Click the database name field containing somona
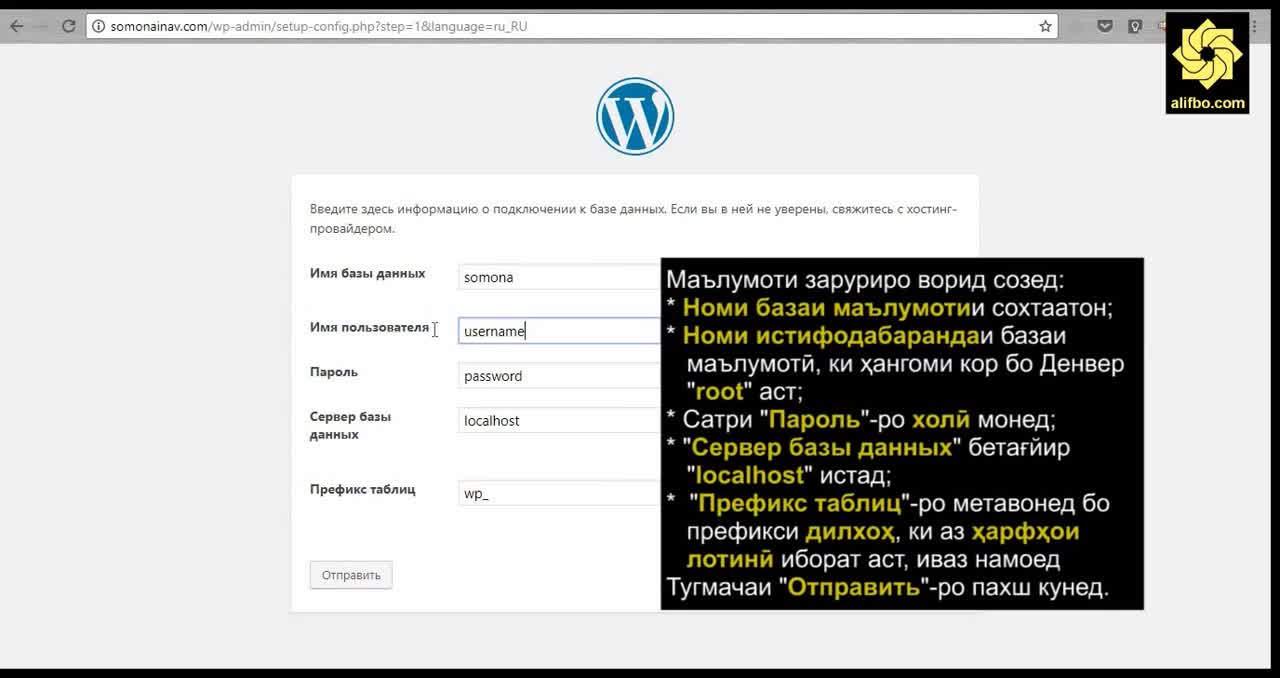1280x678 pixels. (559, 277)
